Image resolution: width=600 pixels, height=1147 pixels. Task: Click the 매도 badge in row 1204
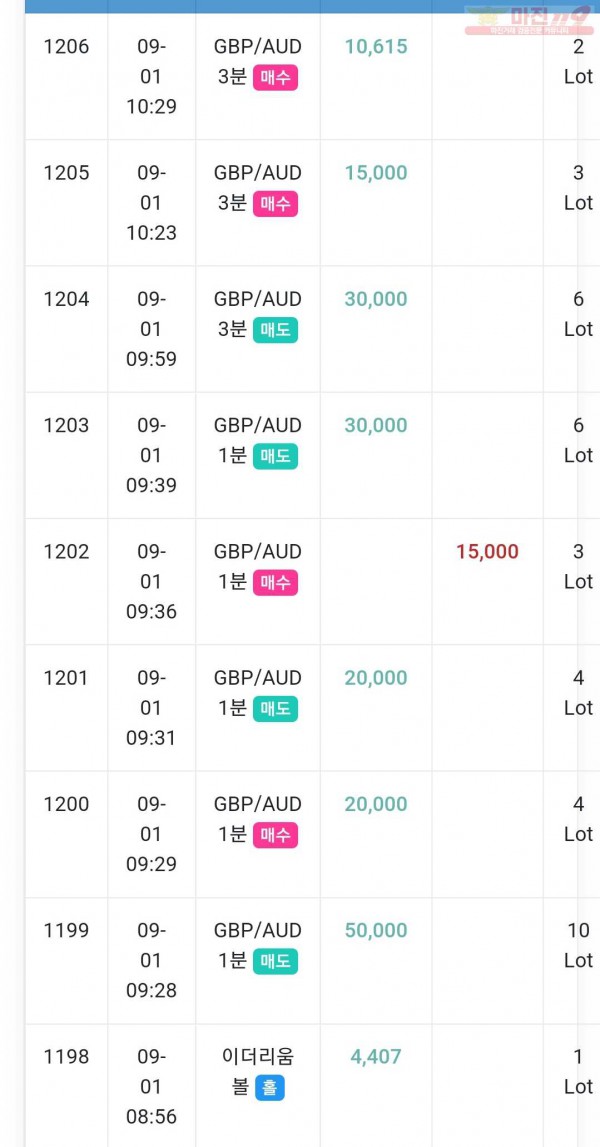tap(275, 331)
